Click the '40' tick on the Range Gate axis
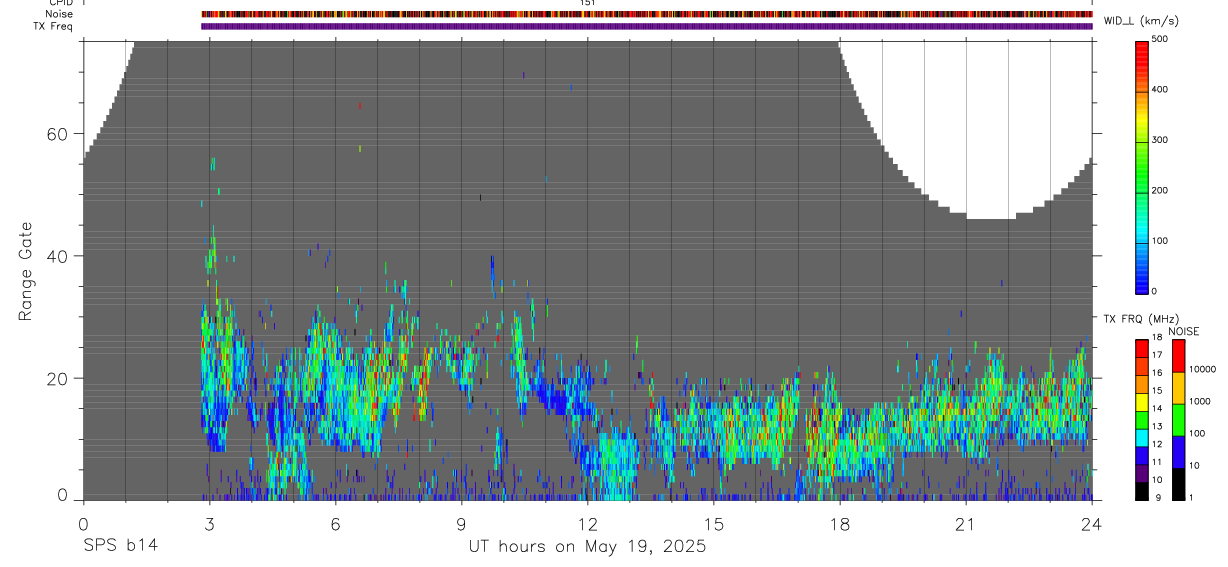The height and width of the screenshot is (567, 1228). pos(59,256)
